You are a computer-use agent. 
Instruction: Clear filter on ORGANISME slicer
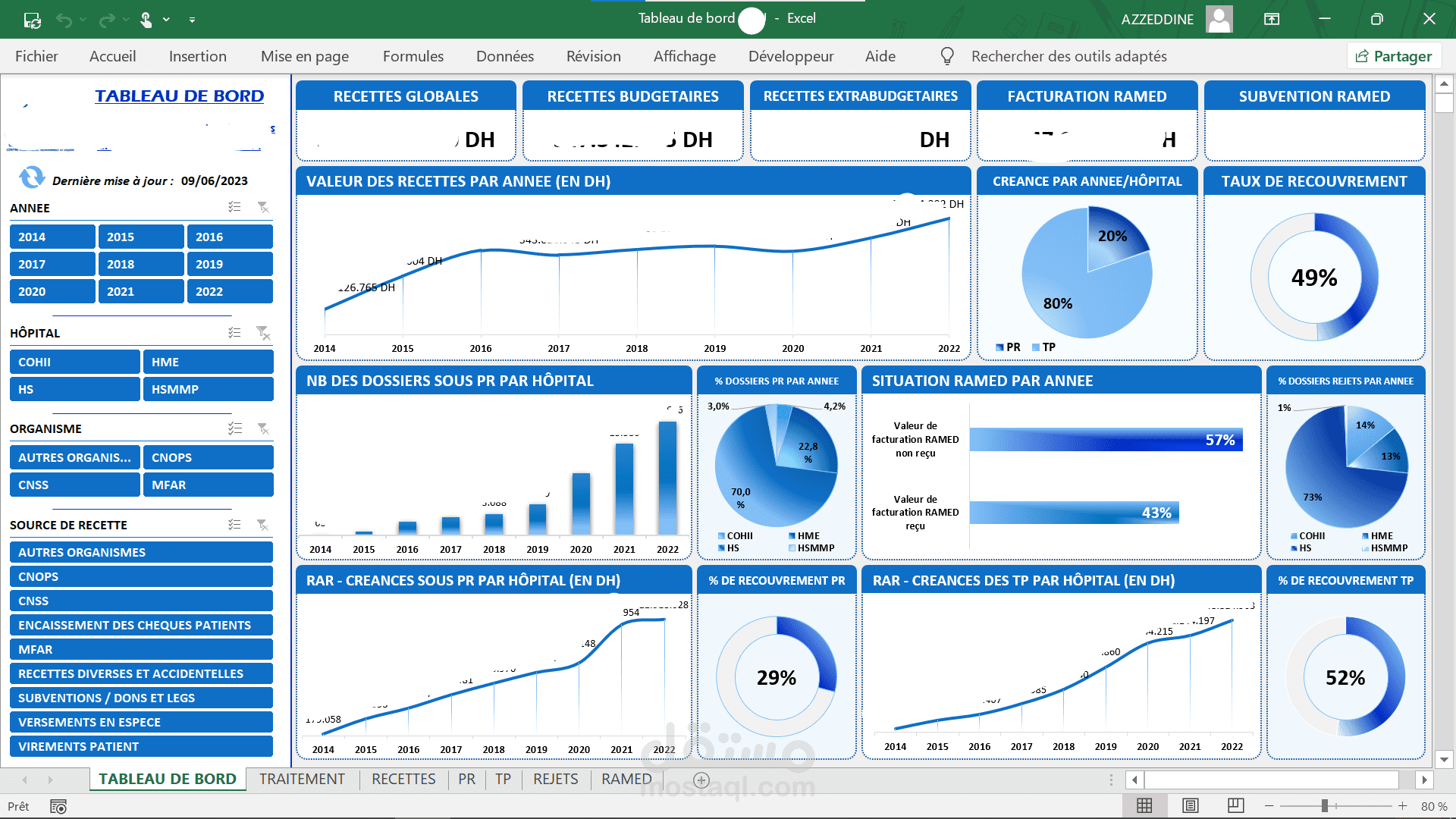tap(263, 428)
